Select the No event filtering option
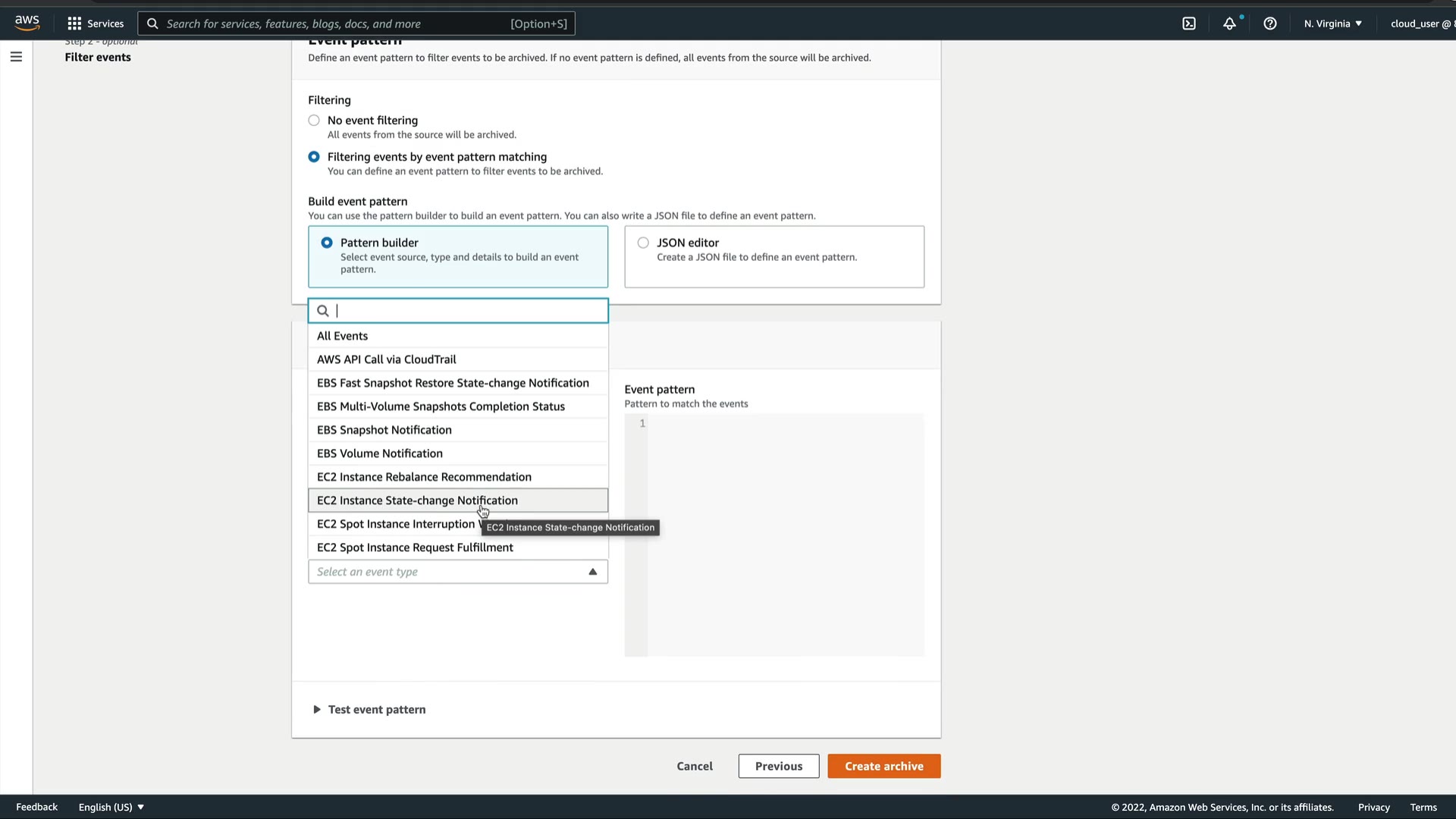Image resolution: width=1456 pixels, height=819 pixels. 314,121
